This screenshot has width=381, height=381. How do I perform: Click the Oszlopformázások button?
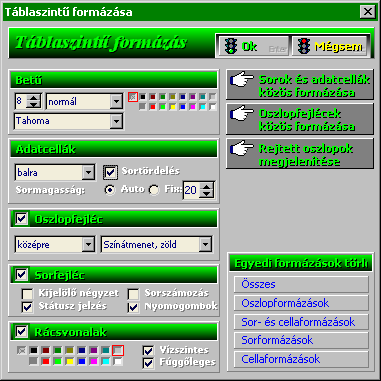click(301, 303)
